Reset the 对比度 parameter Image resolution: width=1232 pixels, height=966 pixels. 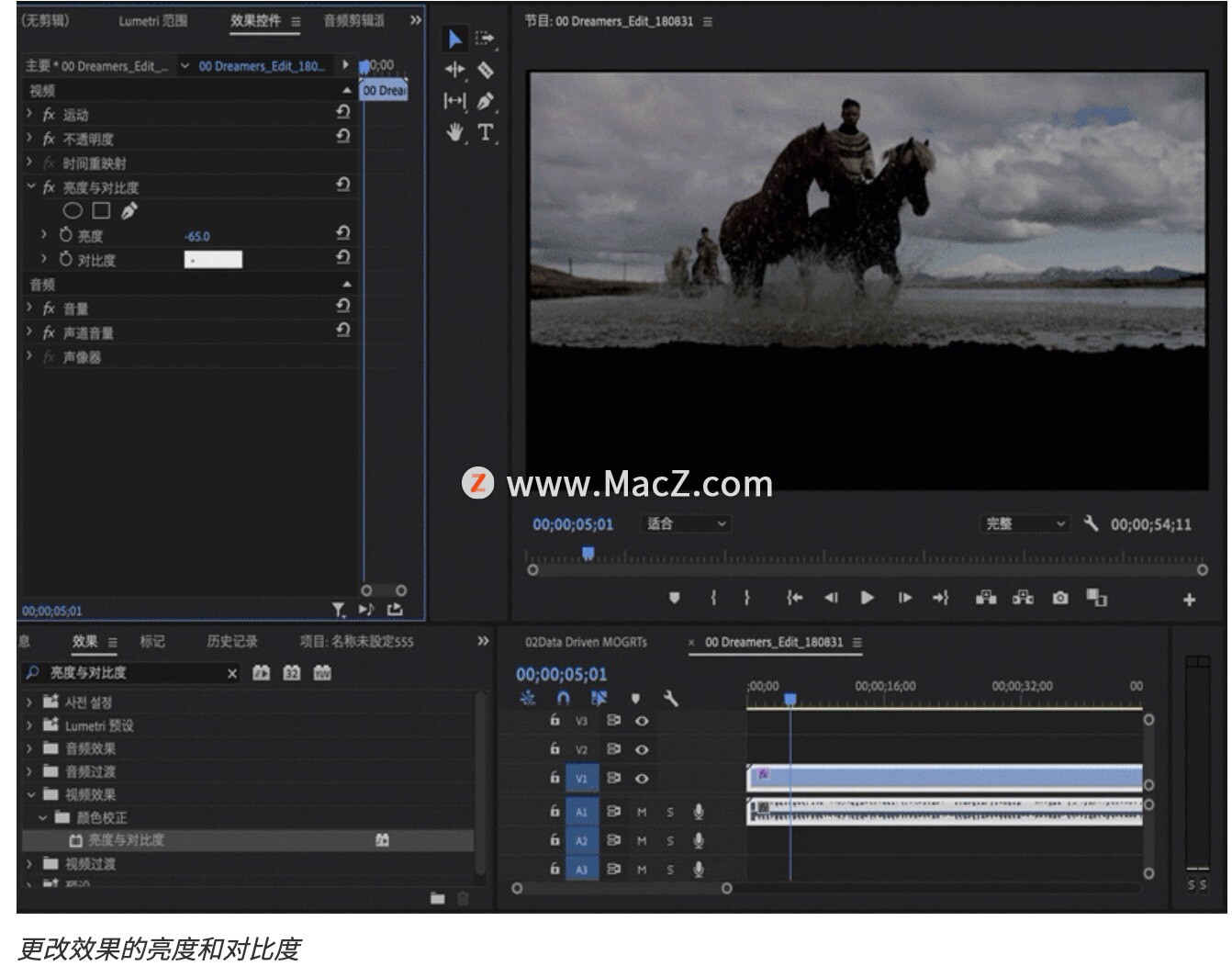pyautogui.click(x=342, y=258)
